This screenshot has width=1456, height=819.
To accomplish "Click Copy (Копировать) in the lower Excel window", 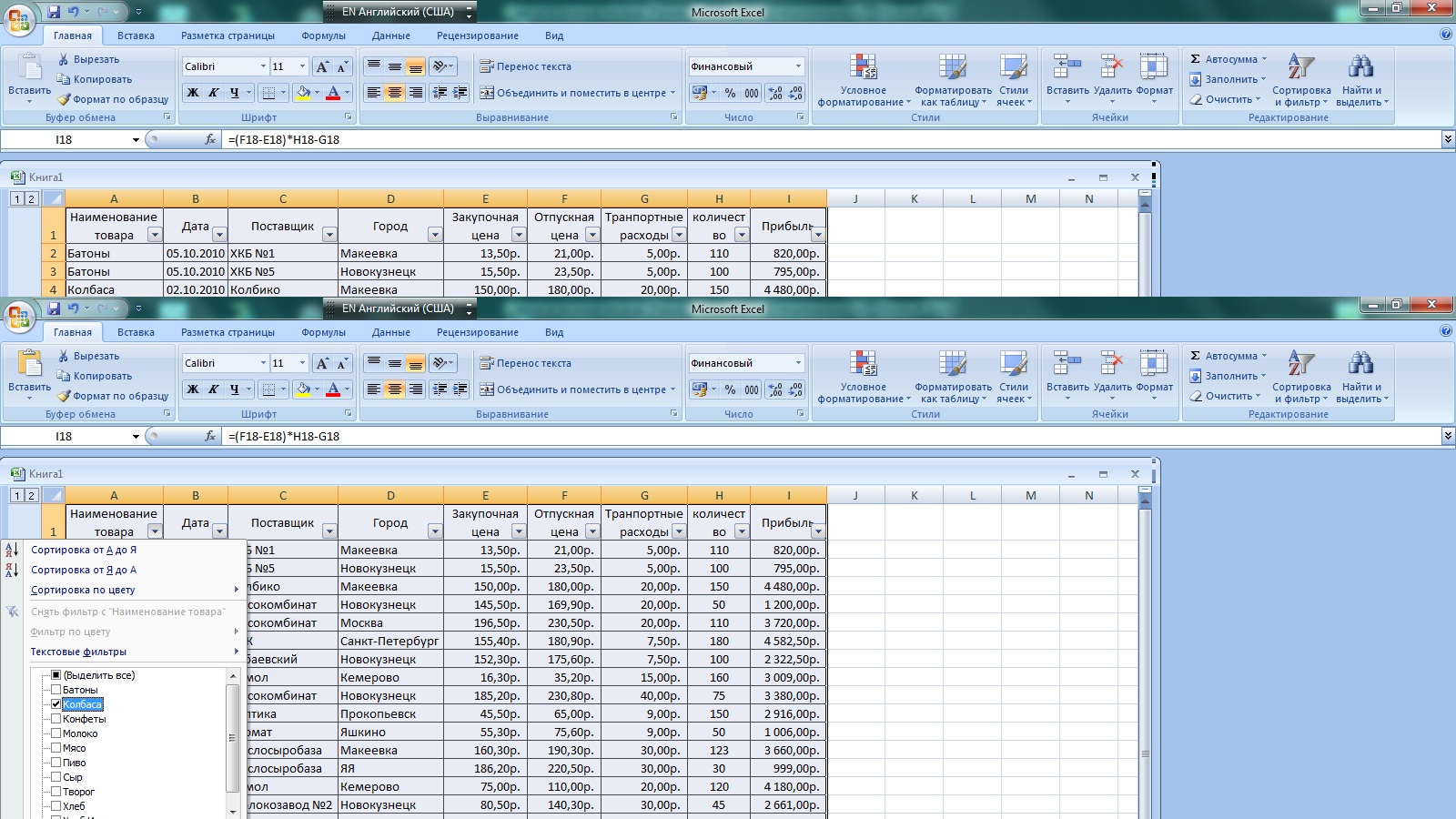I will point(95,376).
